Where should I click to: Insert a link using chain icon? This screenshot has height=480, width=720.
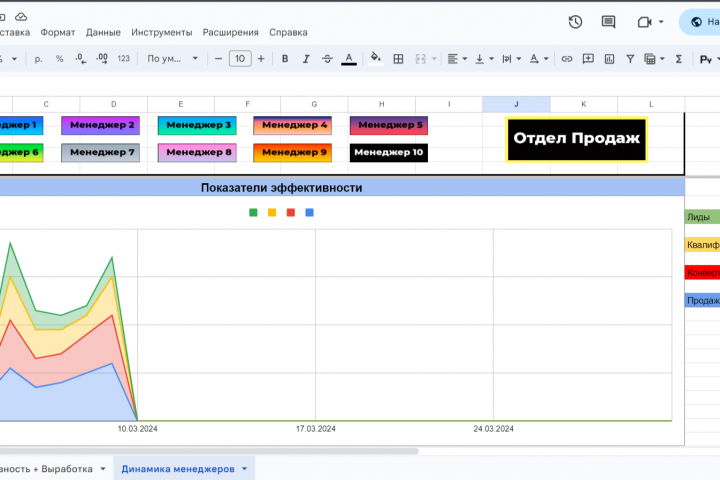point(567,59)
